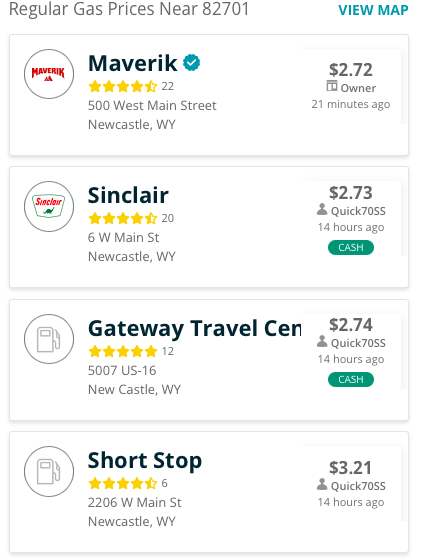Click the CASH badge on the Sinclair listing

pyautogui.click(x=351, y=248)
